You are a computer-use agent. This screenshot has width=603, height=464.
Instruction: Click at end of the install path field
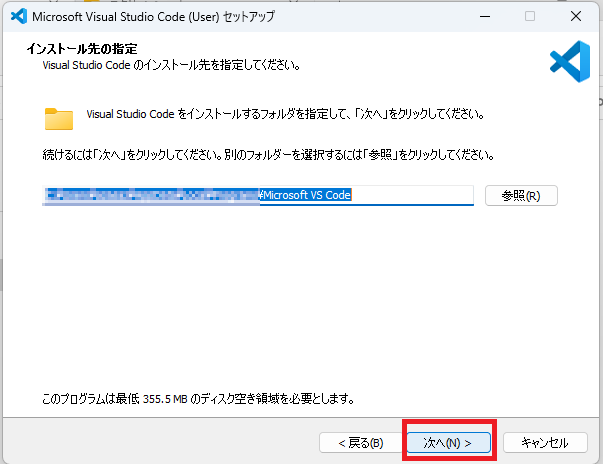420,195
